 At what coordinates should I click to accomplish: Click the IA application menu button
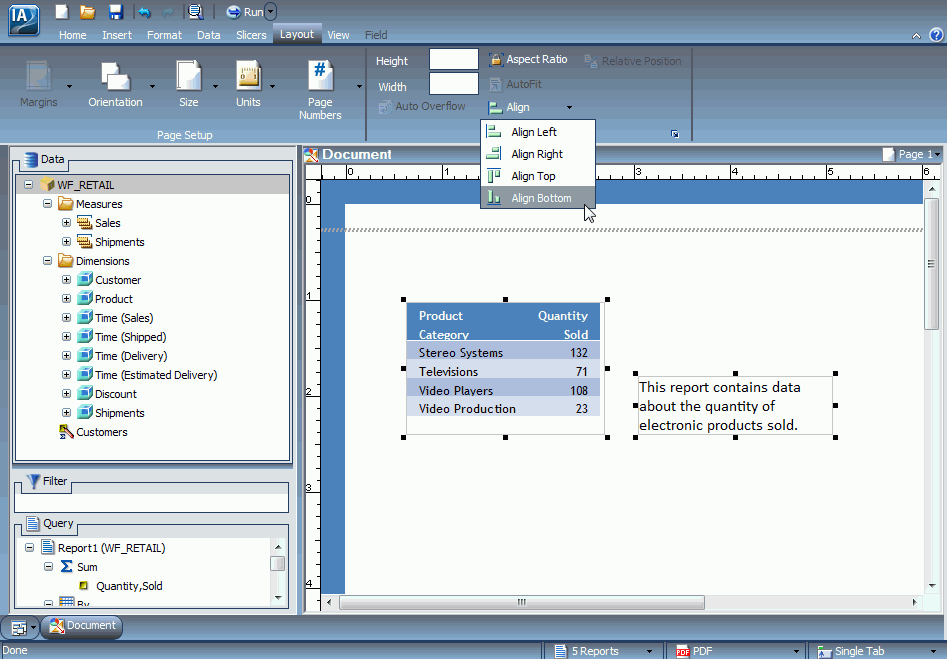click(x=24, y=19)
